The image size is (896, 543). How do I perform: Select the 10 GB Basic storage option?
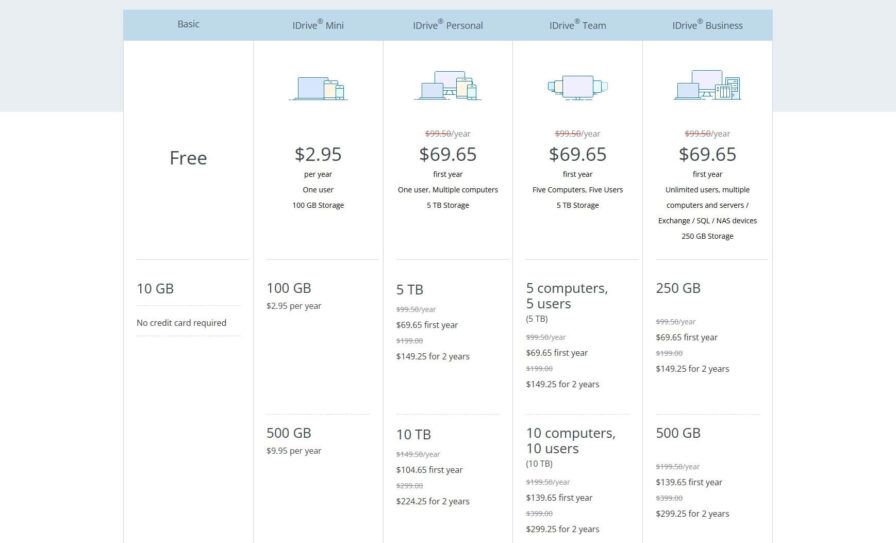(x=155, y=289)
